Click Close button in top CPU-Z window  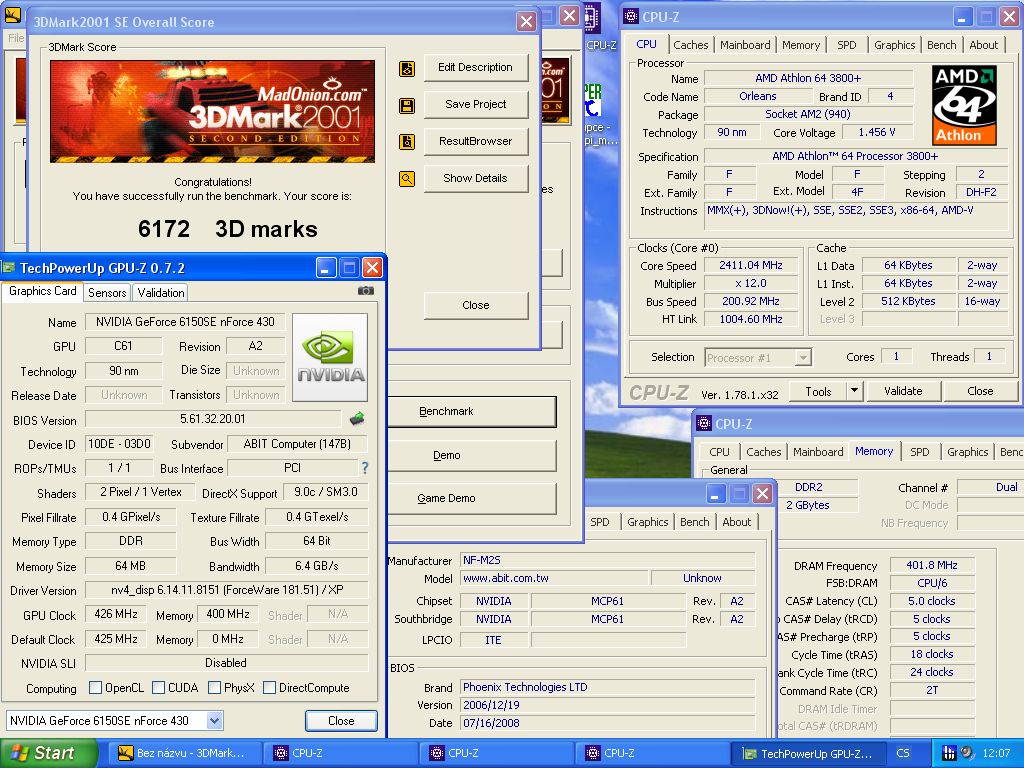(x=980, y=391)
